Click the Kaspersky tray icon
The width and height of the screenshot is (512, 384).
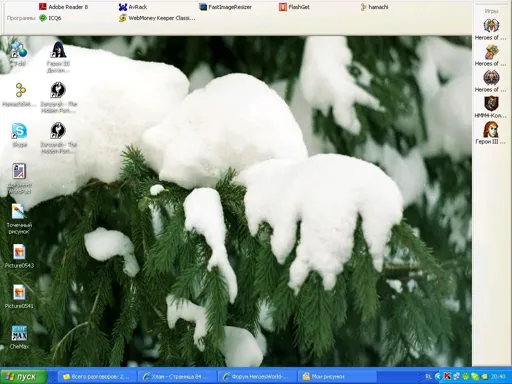(447, 377)
